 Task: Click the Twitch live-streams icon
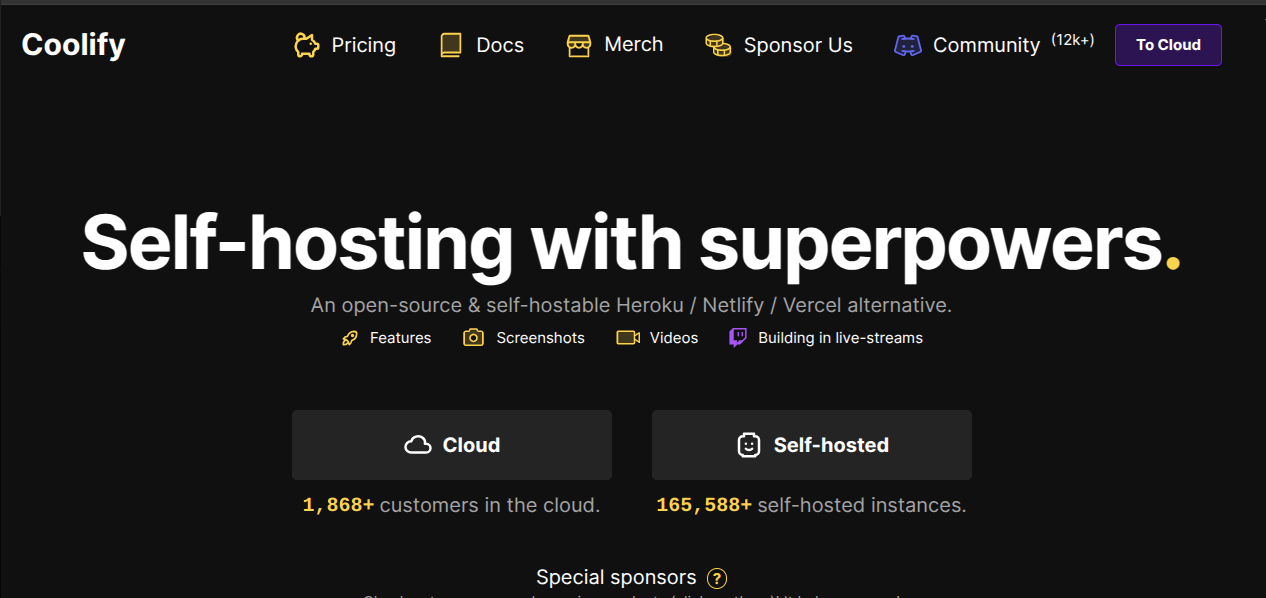[738, 338]
